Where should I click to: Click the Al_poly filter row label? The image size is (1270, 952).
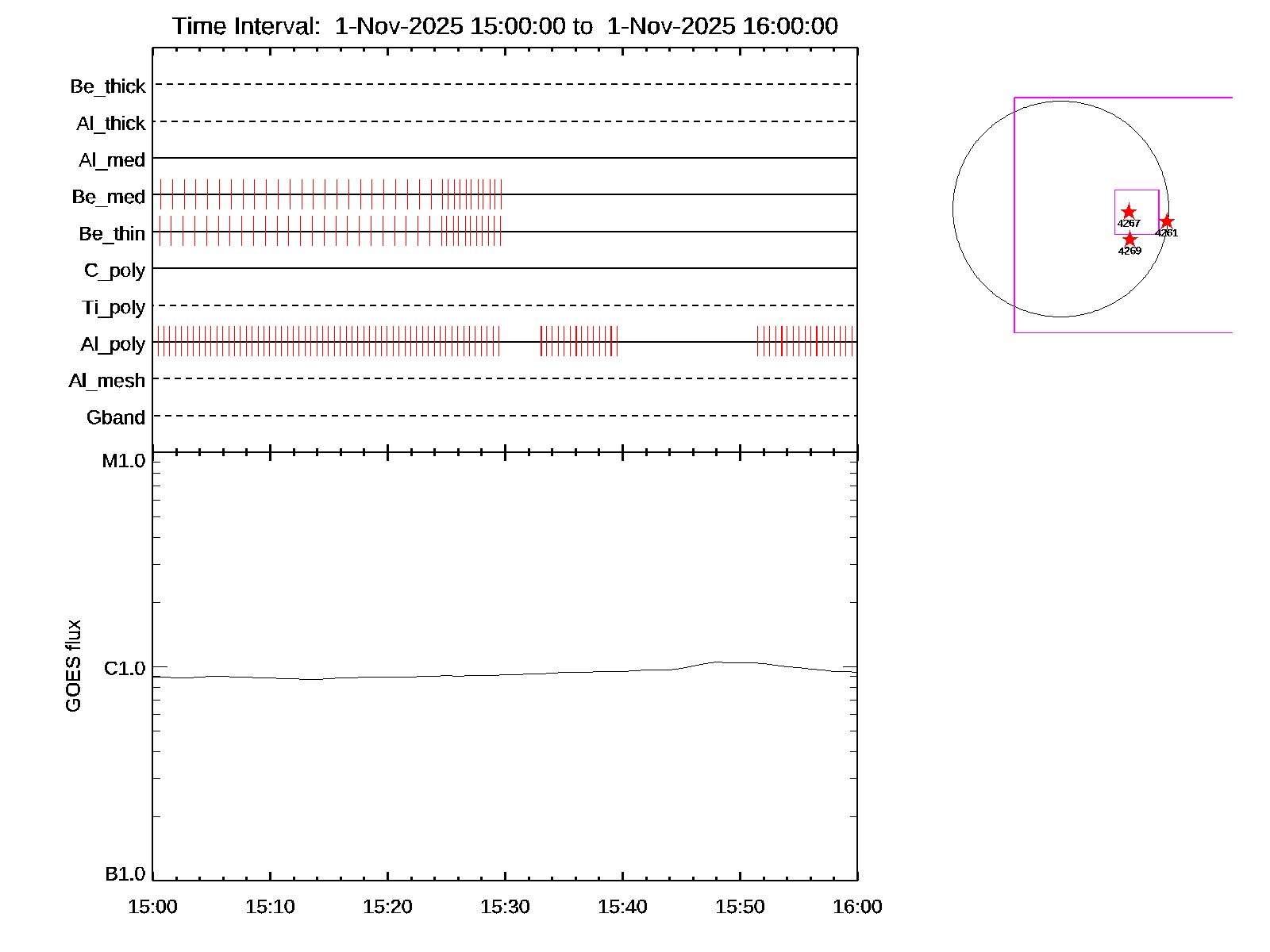click(x=113, y=344)
